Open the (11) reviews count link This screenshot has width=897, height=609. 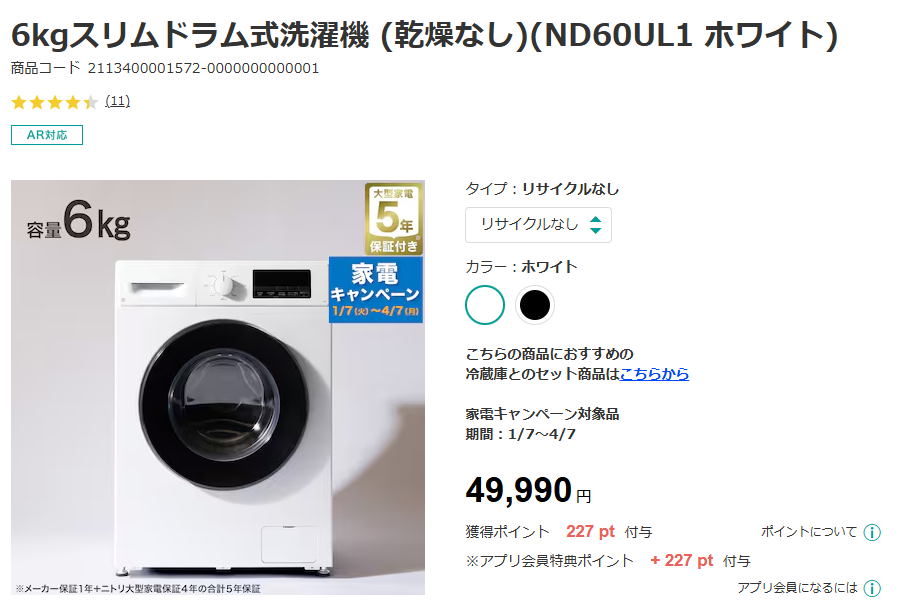point(117,101)
